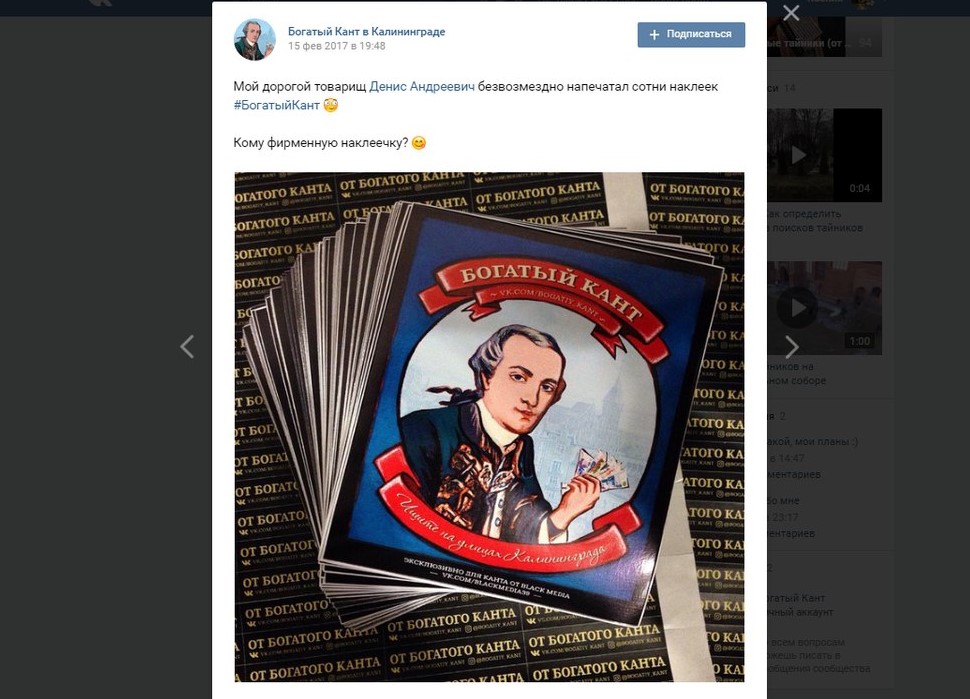Open the sticker stack photo
Screen dimensions: 970x699
coord(489,427)
